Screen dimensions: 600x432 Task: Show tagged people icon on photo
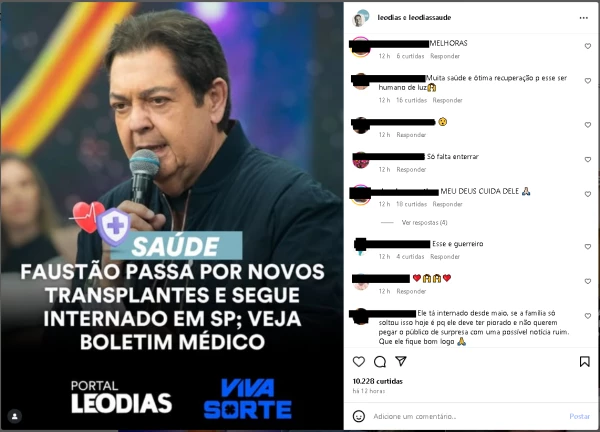[15, 416]
